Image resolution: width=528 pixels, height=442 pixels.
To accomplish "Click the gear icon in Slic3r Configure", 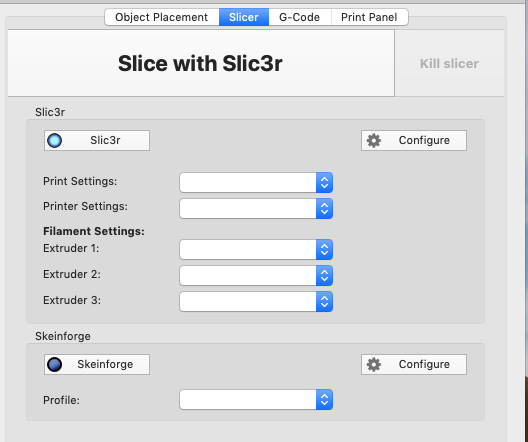I will (x=374, y=140).
